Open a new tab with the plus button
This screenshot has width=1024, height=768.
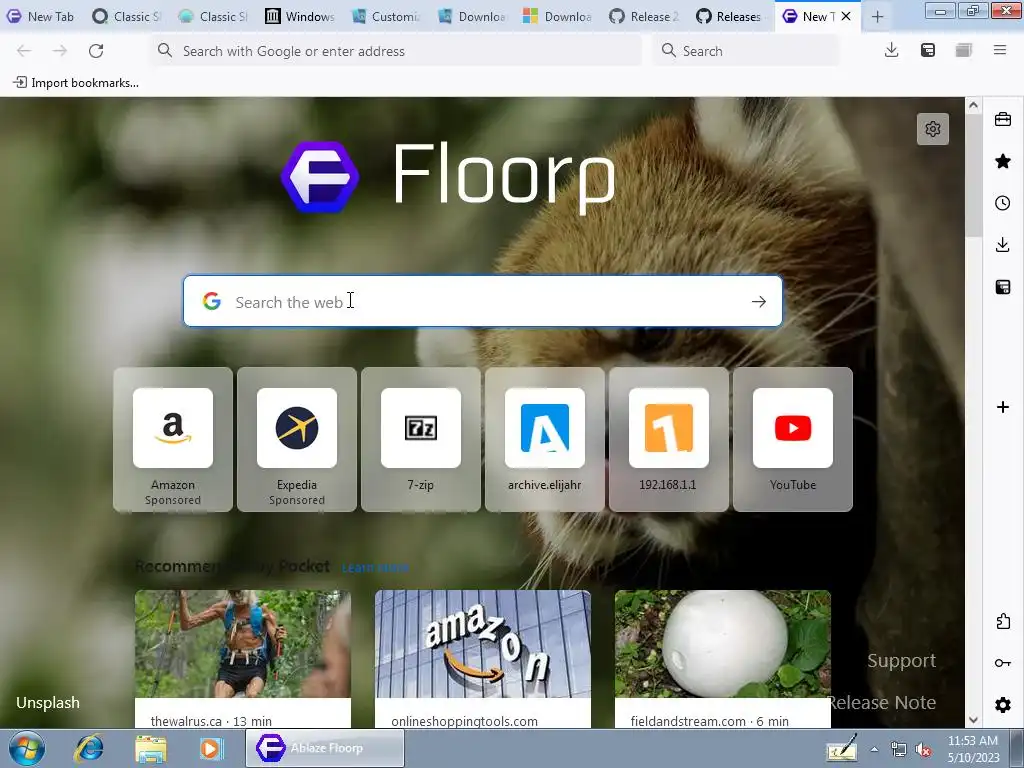click(x=877, y=17)
